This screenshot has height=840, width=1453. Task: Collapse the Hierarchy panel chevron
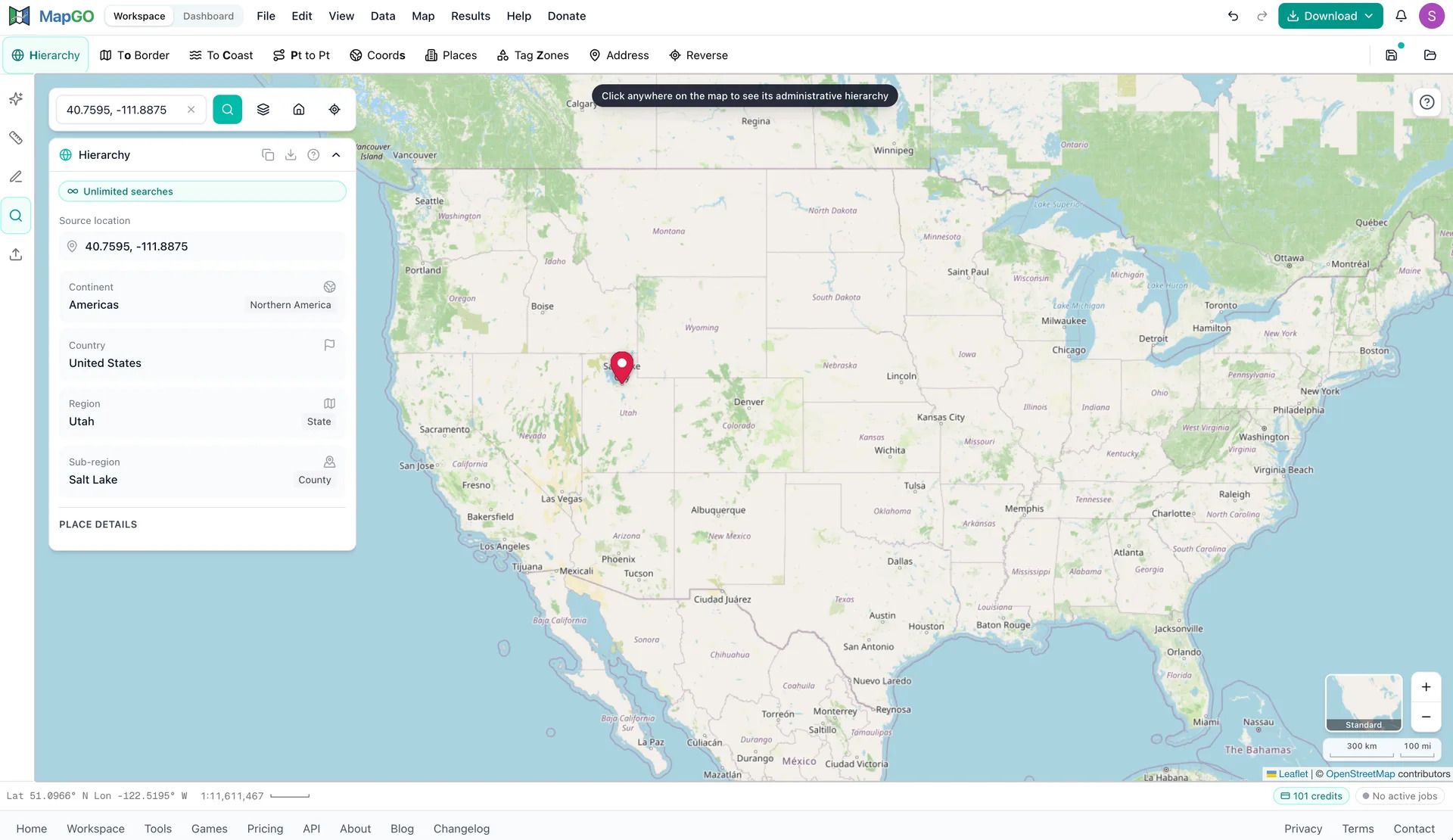click(x=336, y=155)
